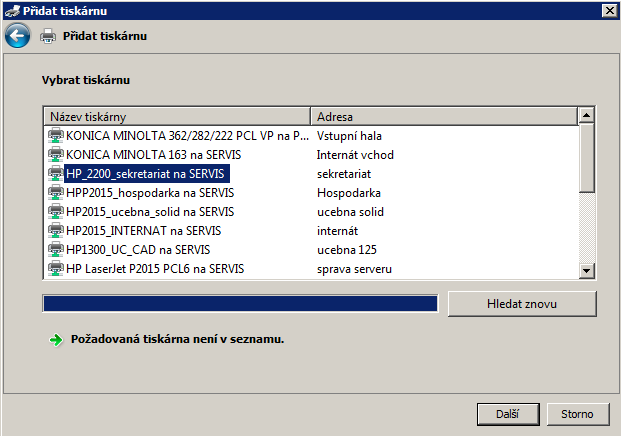Open Požadovaná tiskárna není v seznamu link
This screenshot has width=621, height=436.
point(177,339)
